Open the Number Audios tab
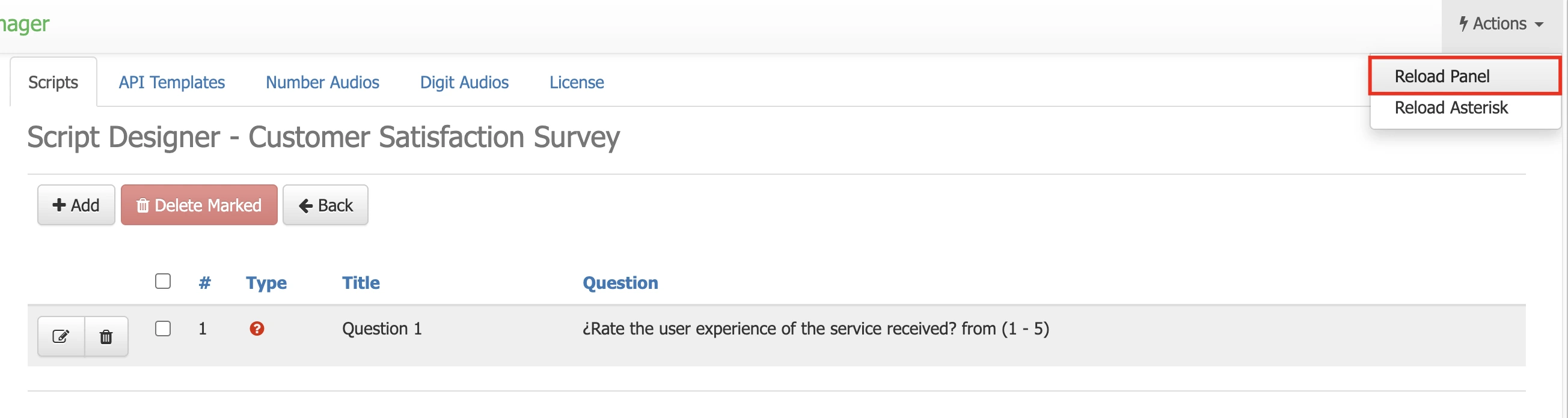Viewport: 1568px width, 418px height. tap(322, 82)
